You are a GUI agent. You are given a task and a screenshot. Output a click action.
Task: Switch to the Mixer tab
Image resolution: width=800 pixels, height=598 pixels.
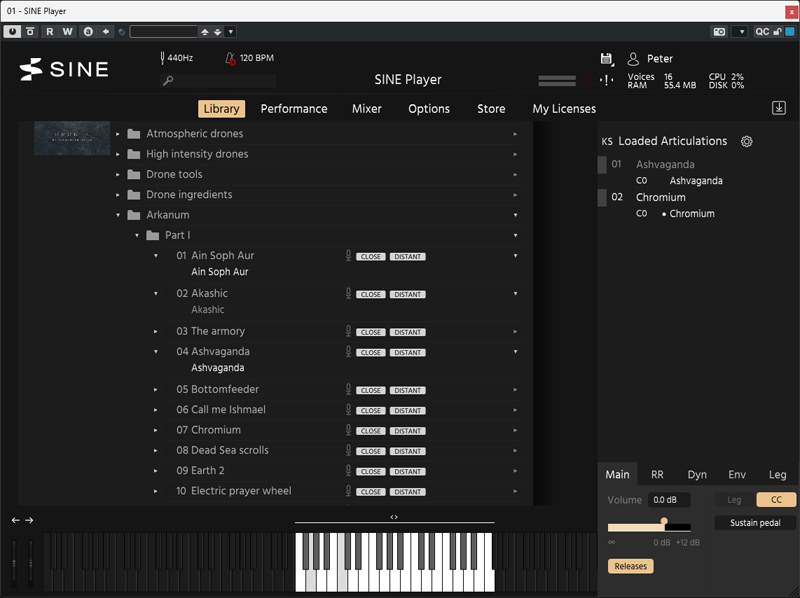coord(366,109)
